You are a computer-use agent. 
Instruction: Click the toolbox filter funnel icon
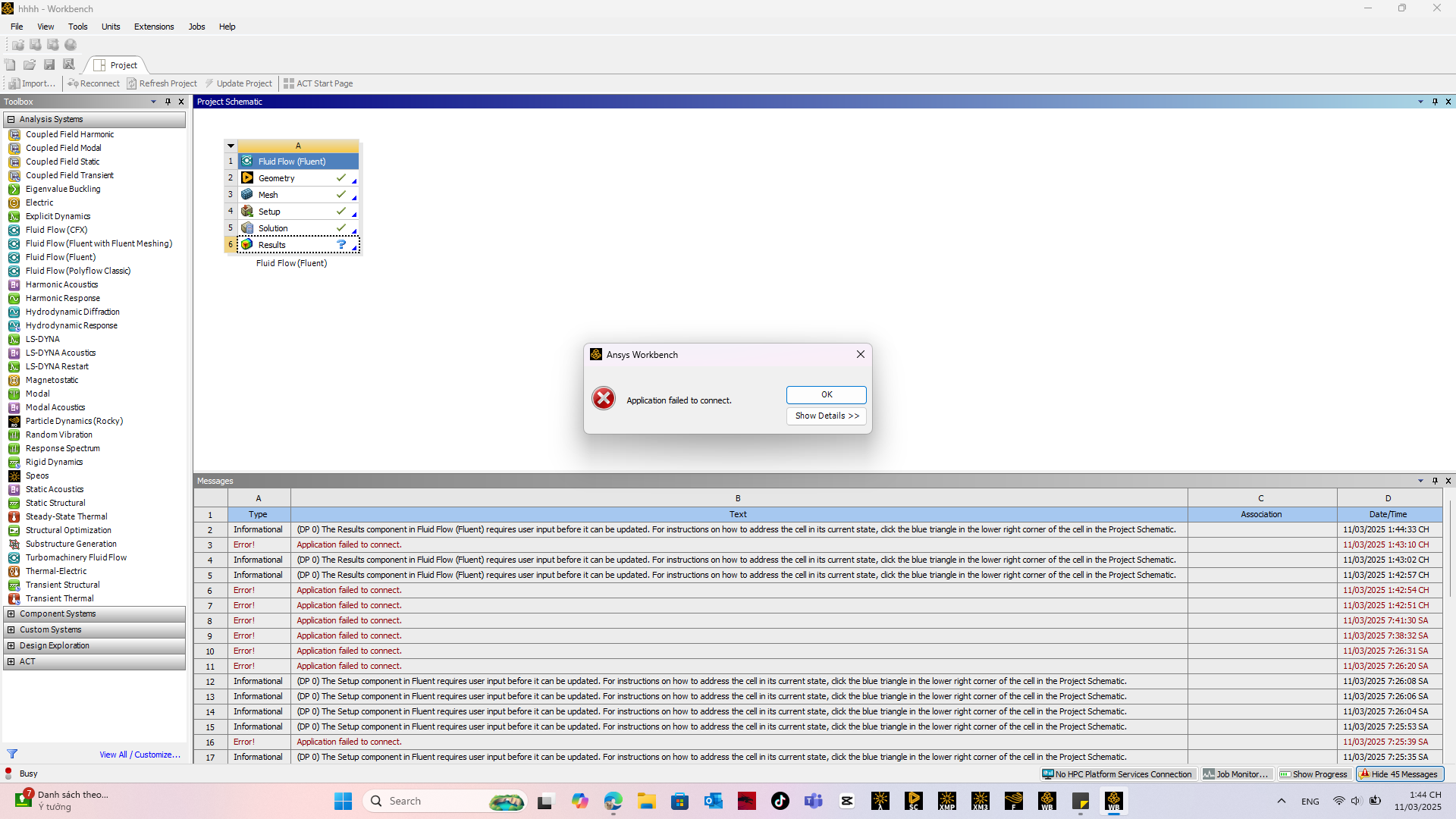point(12,754)
